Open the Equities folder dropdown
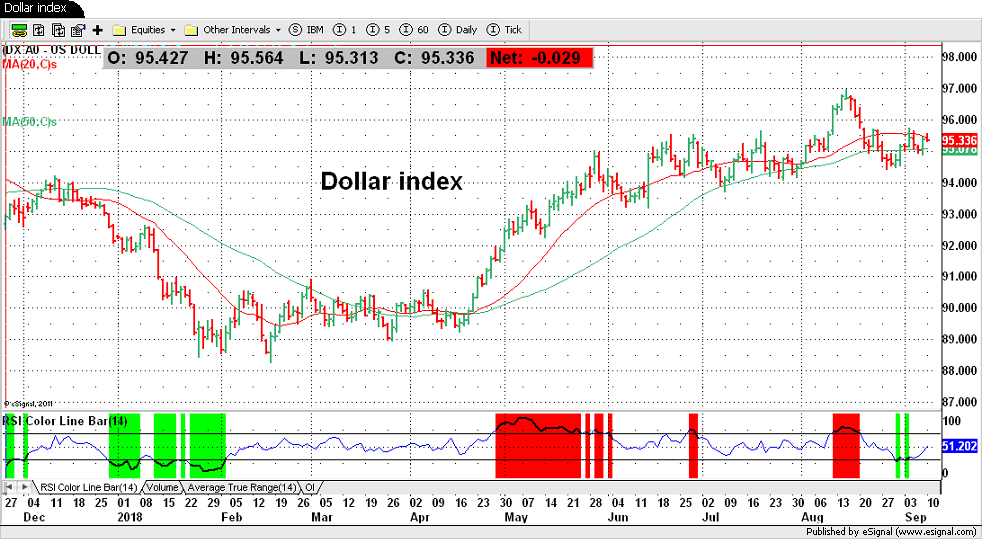Screen dimensions: 982x539 pos(145,29)
